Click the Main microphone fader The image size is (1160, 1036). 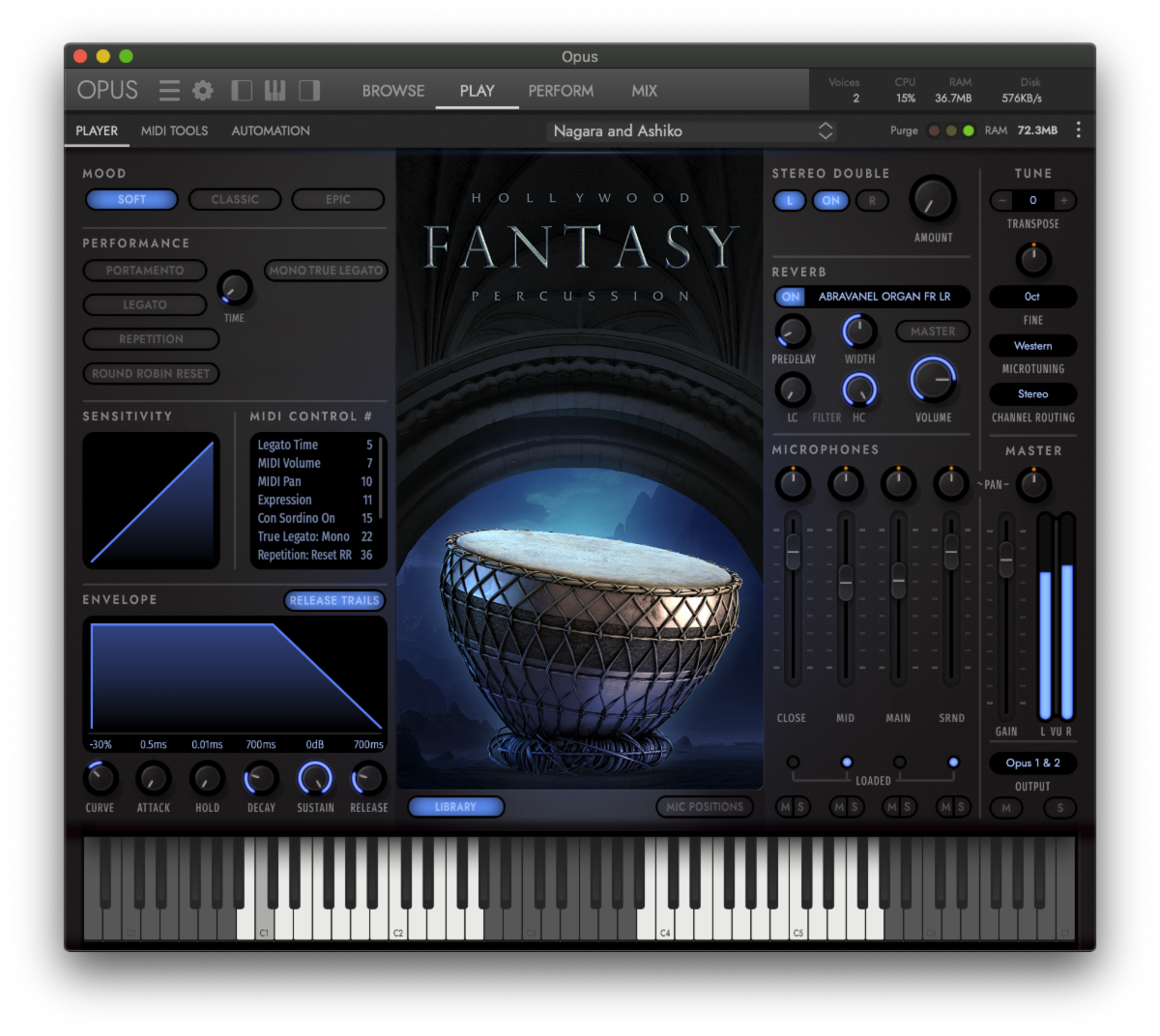click(898, 582)
